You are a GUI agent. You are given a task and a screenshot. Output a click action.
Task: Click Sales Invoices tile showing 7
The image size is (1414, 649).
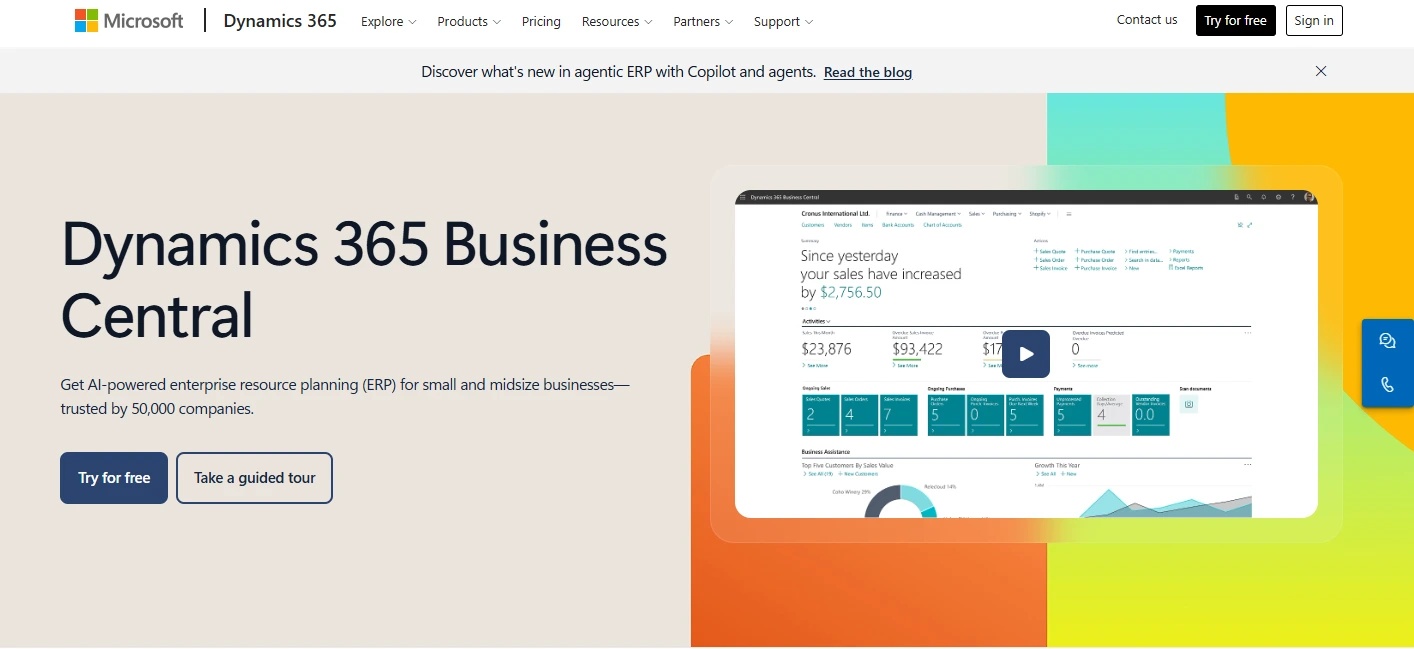click(898, 414)
